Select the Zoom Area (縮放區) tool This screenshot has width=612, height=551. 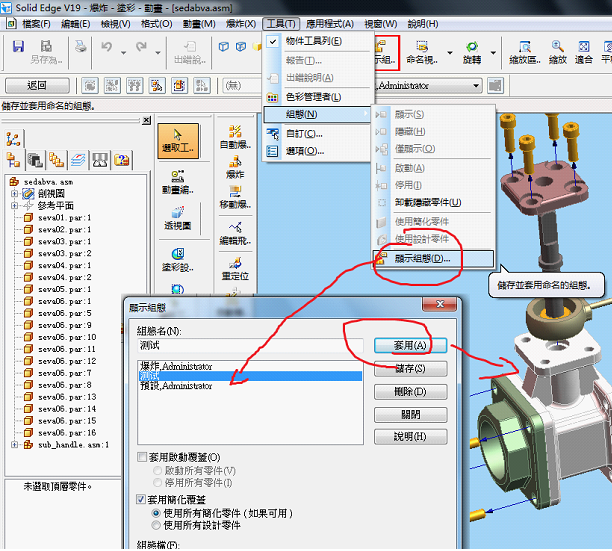pos(525,52)
